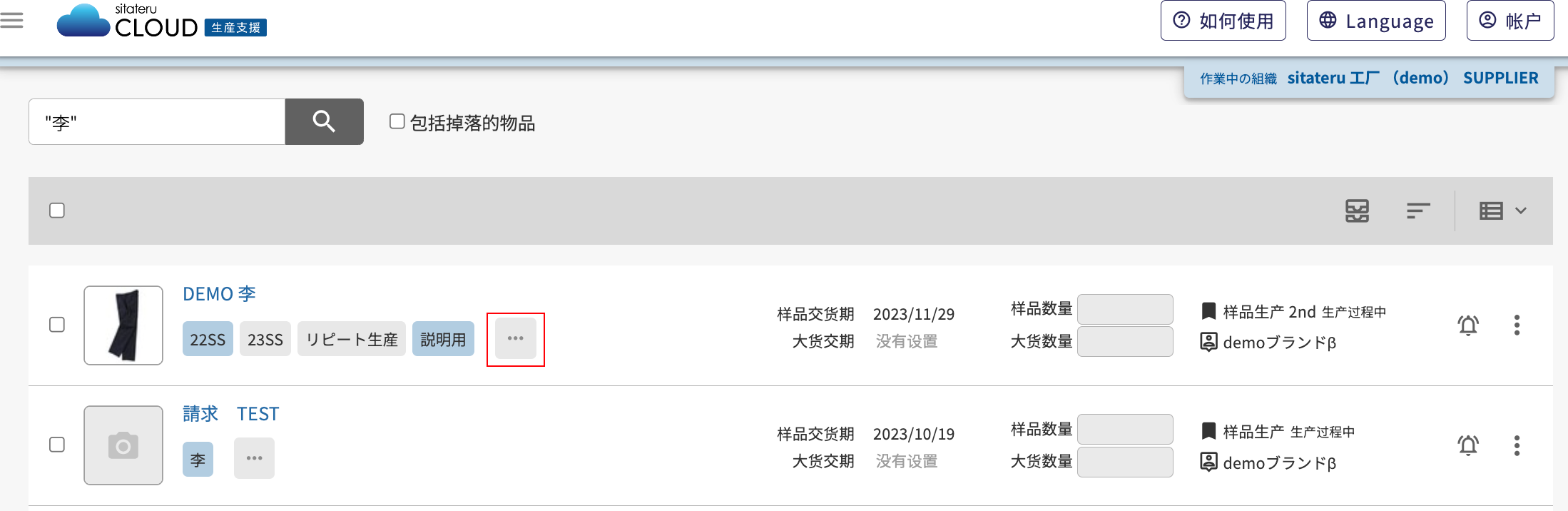Screen dimensions: 1568x511
Task: Expand more tags for DEMO 李
Action: 516,338
